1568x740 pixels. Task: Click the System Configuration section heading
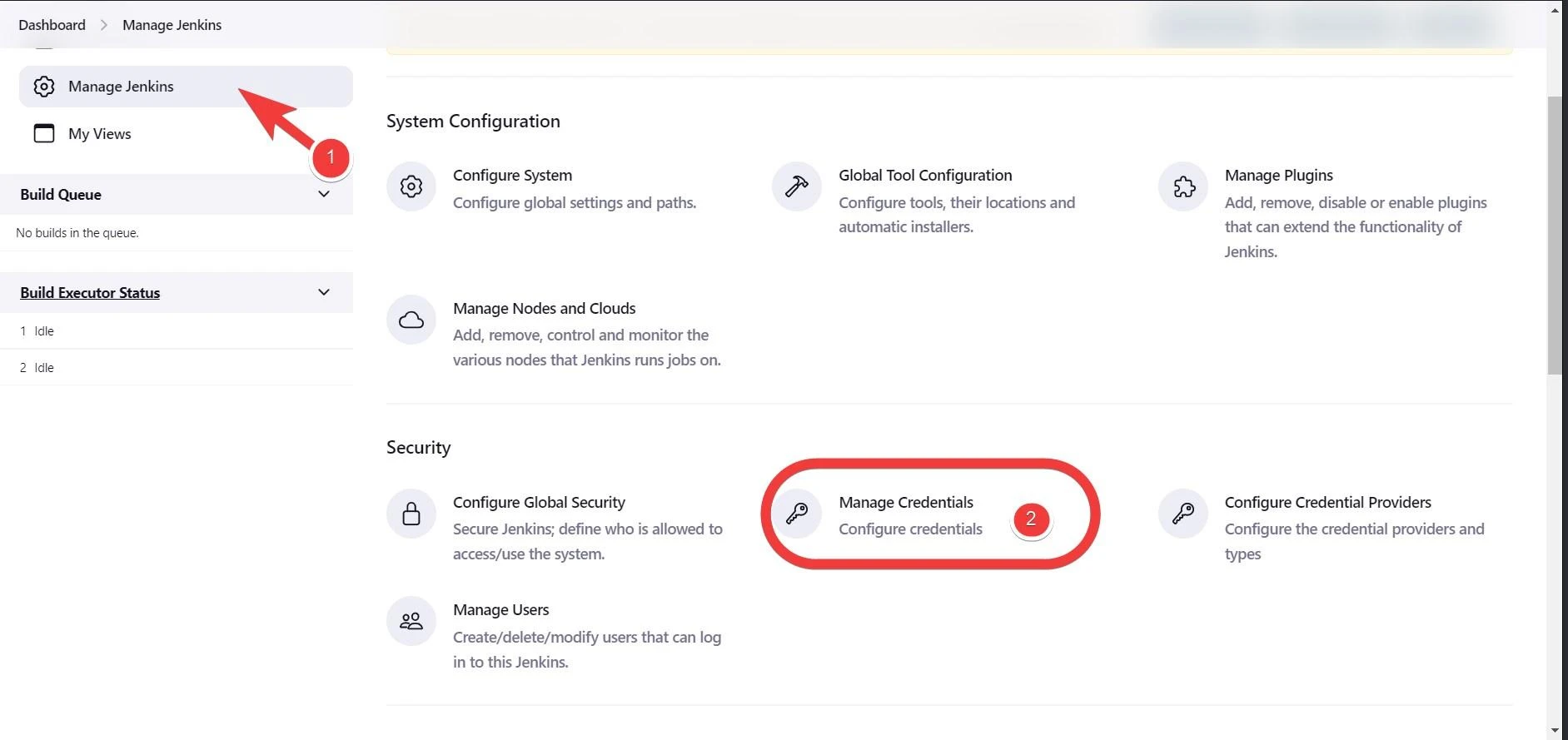click(473, 122)
